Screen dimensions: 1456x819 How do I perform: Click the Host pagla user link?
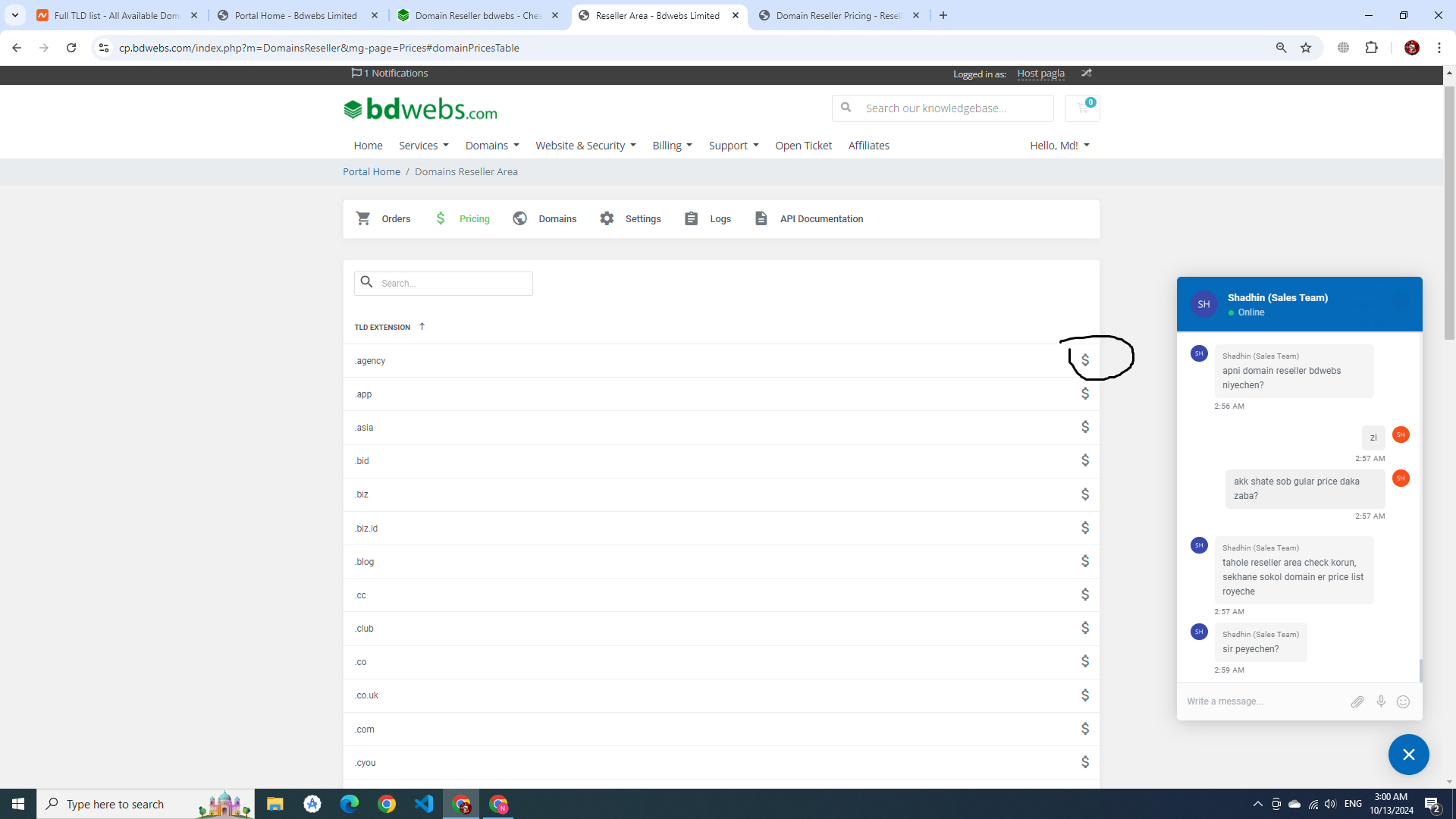click(x=1040, y=74)
